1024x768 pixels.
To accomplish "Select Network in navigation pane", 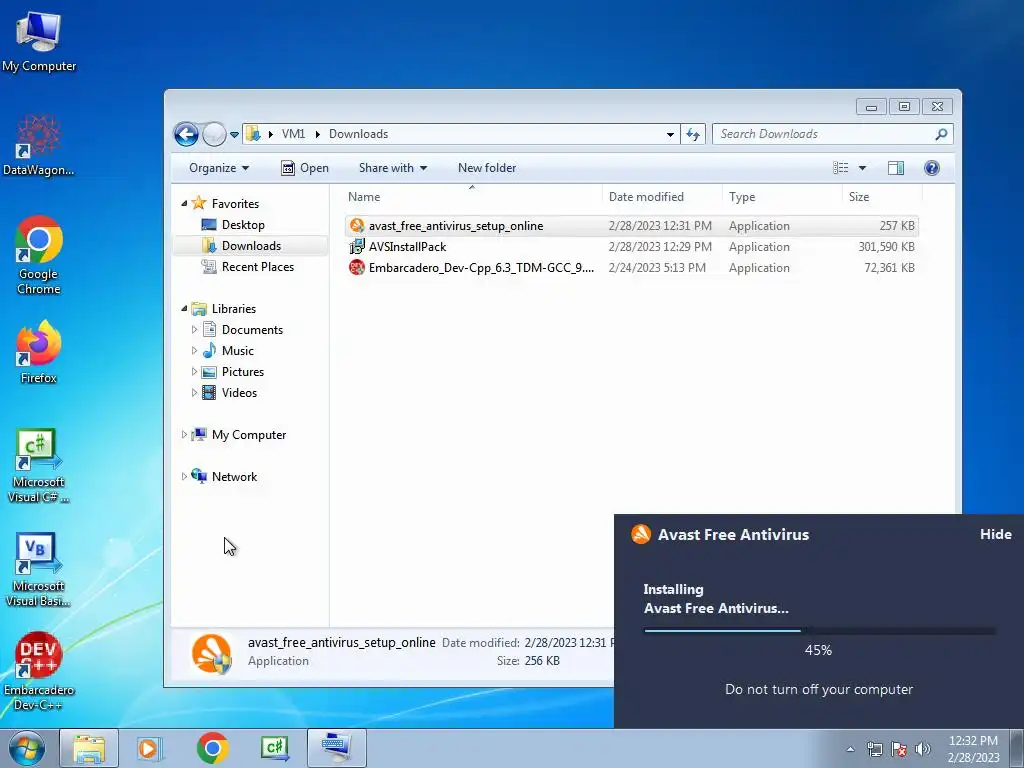I will [224, 477].
